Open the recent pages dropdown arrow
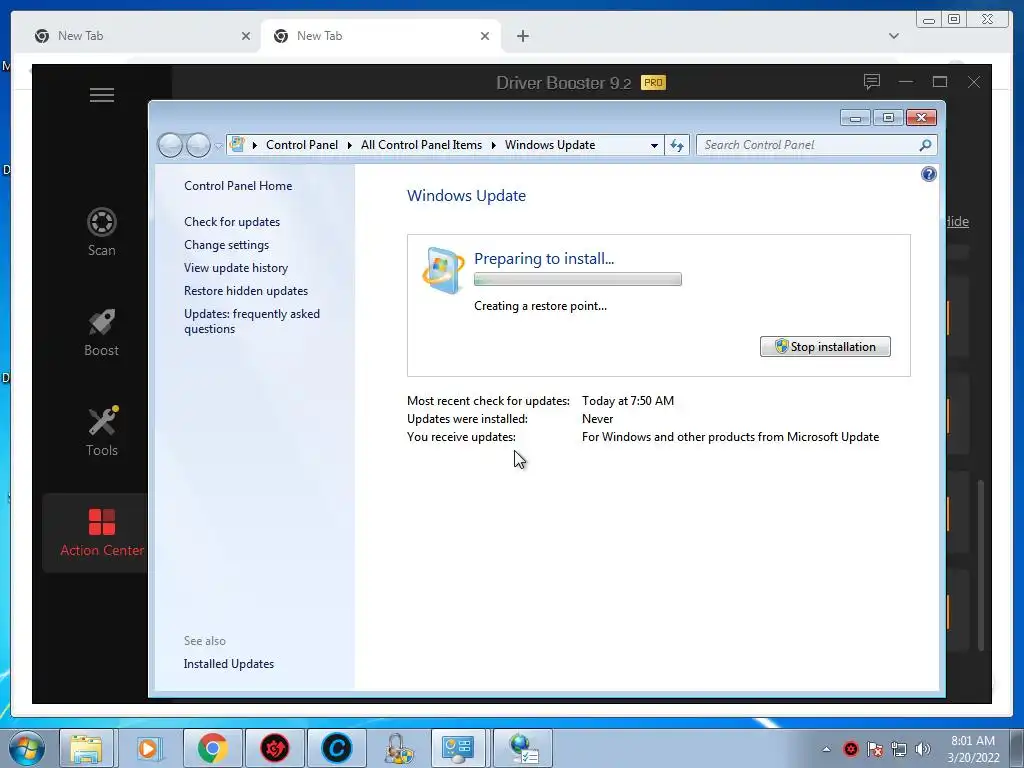Image resolution: width=1024 pixels, height=768 pixels. click(218, 146)
